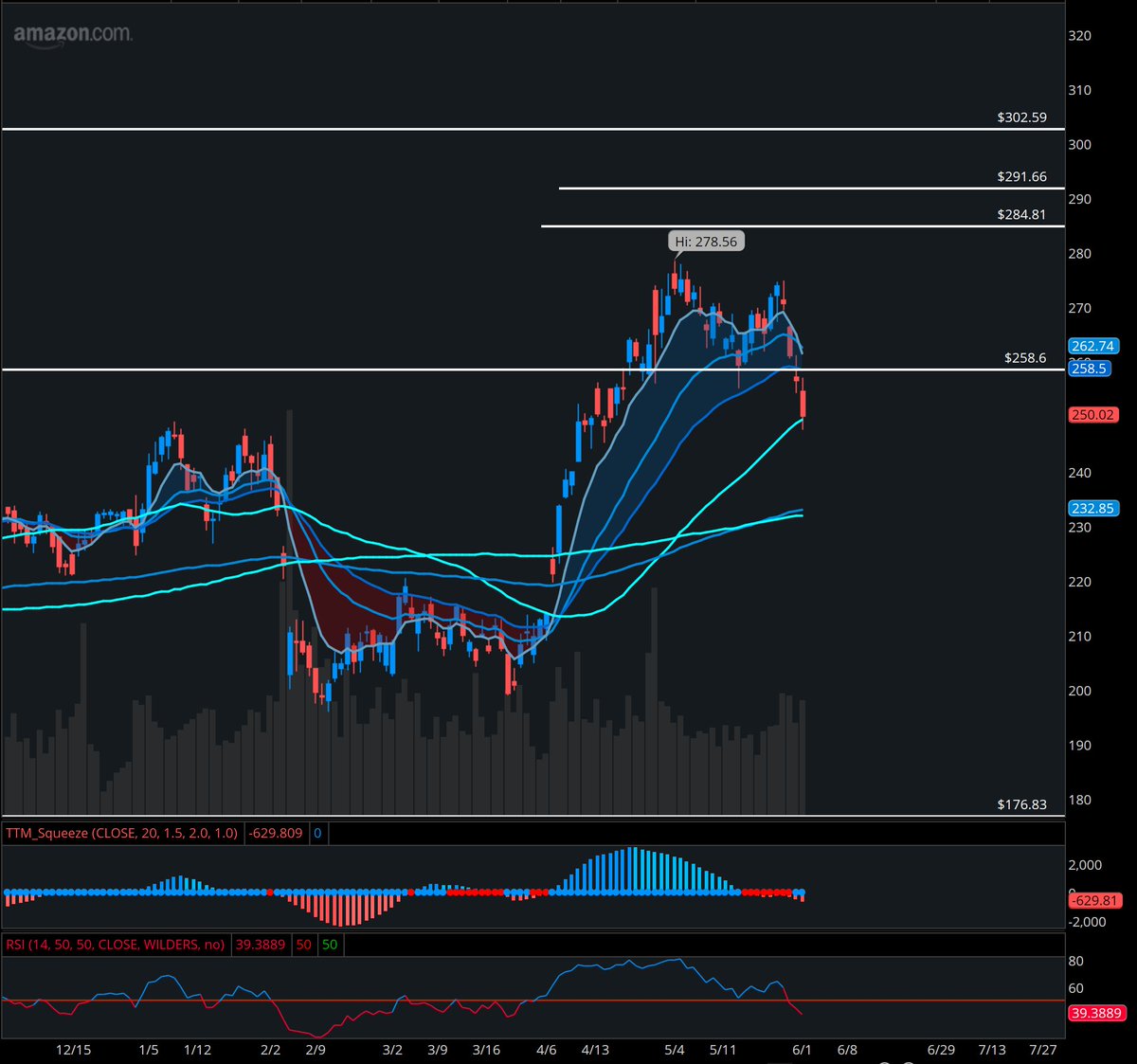Click the 258.5 moving average price tag
The width and height of the screenshot is (1137, 1064).
[x=1089, y=369]
